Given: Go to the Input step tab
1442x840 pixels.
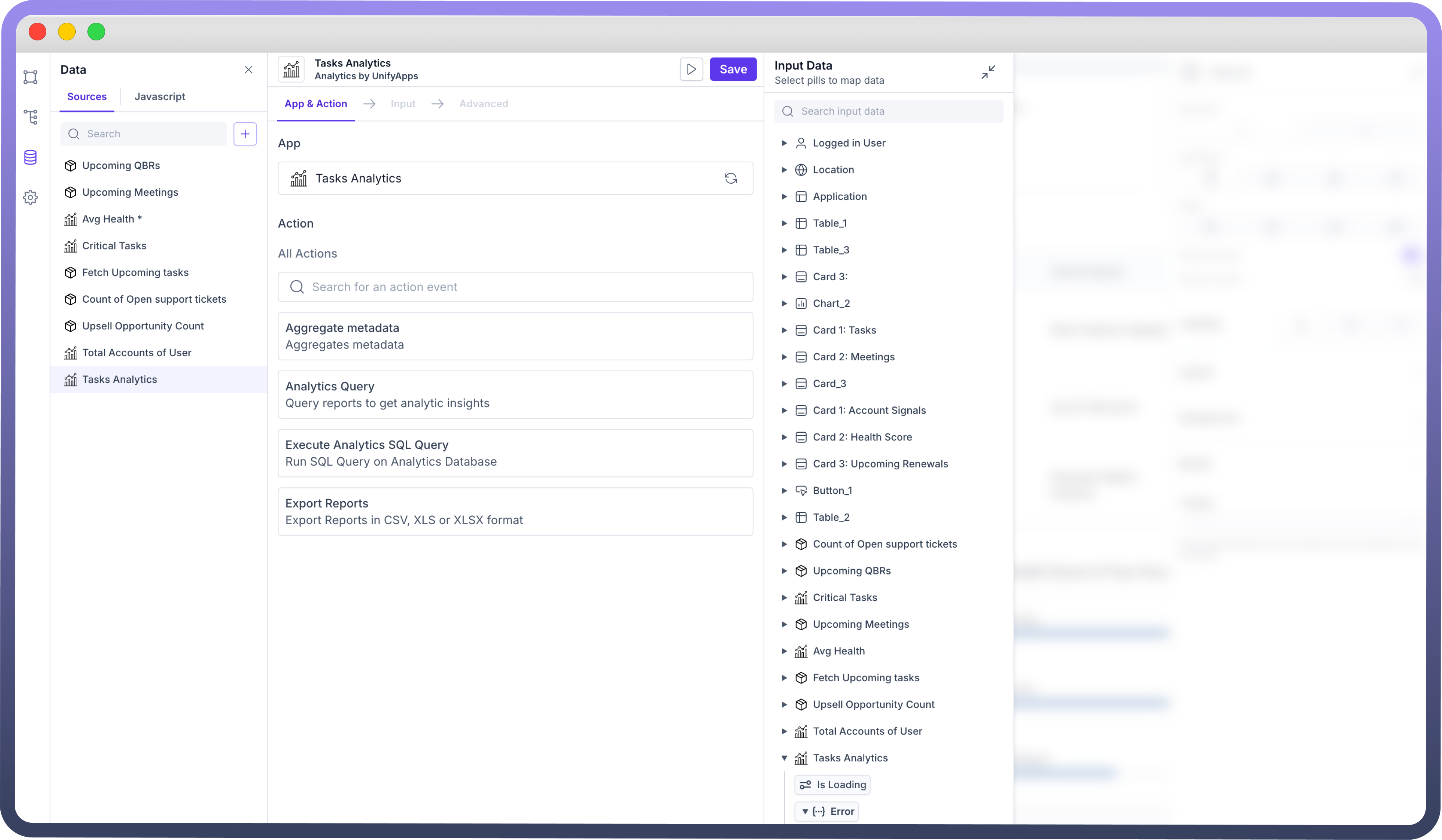Looking at the screenshot, I should tap(403, 104).
